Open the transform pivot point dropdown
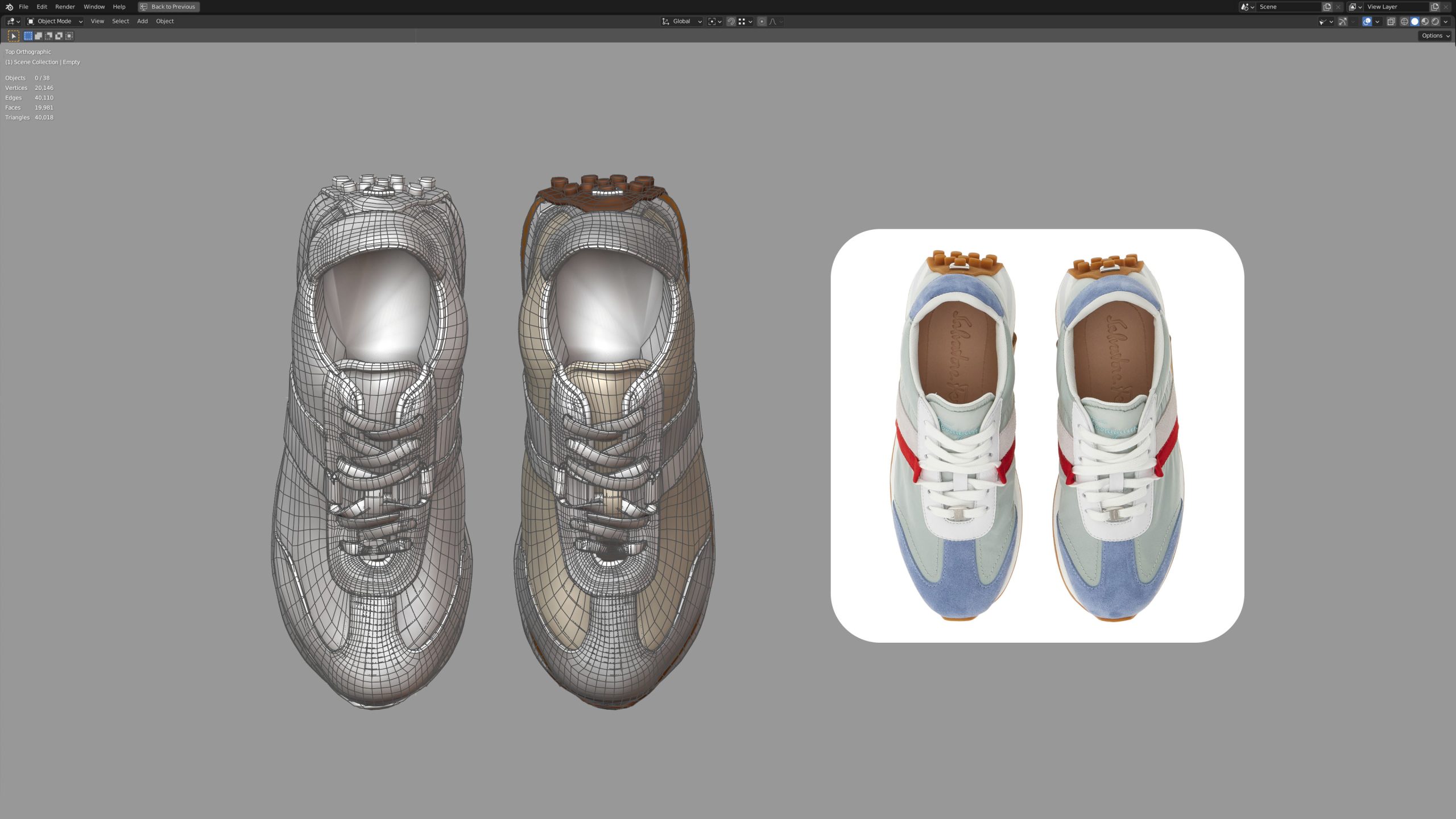Image resolution: width=1456 pixels, height=819 pixels. [715, 21]
